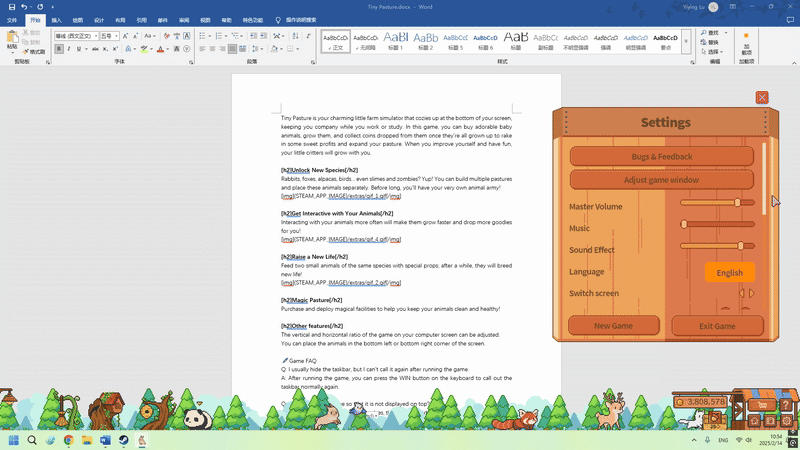800x450 pixels.
Task: Toggle underline text formatting
Action: pos(79,49)
